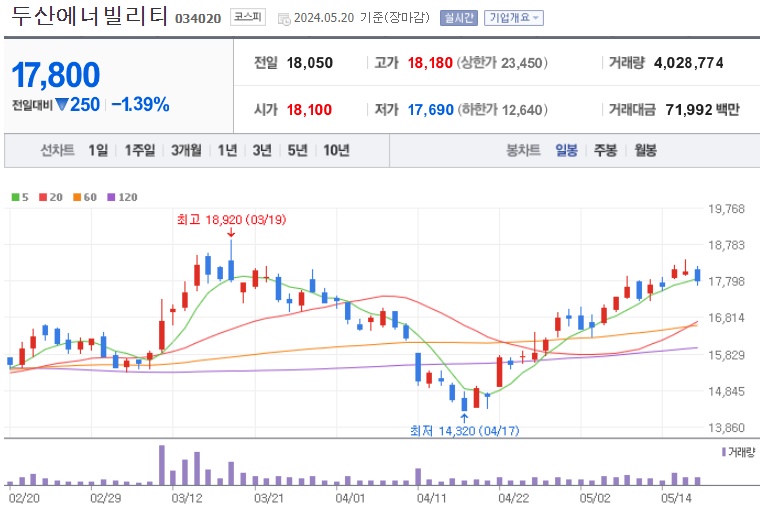Click the 고가 18,180 value

[430, 63]
